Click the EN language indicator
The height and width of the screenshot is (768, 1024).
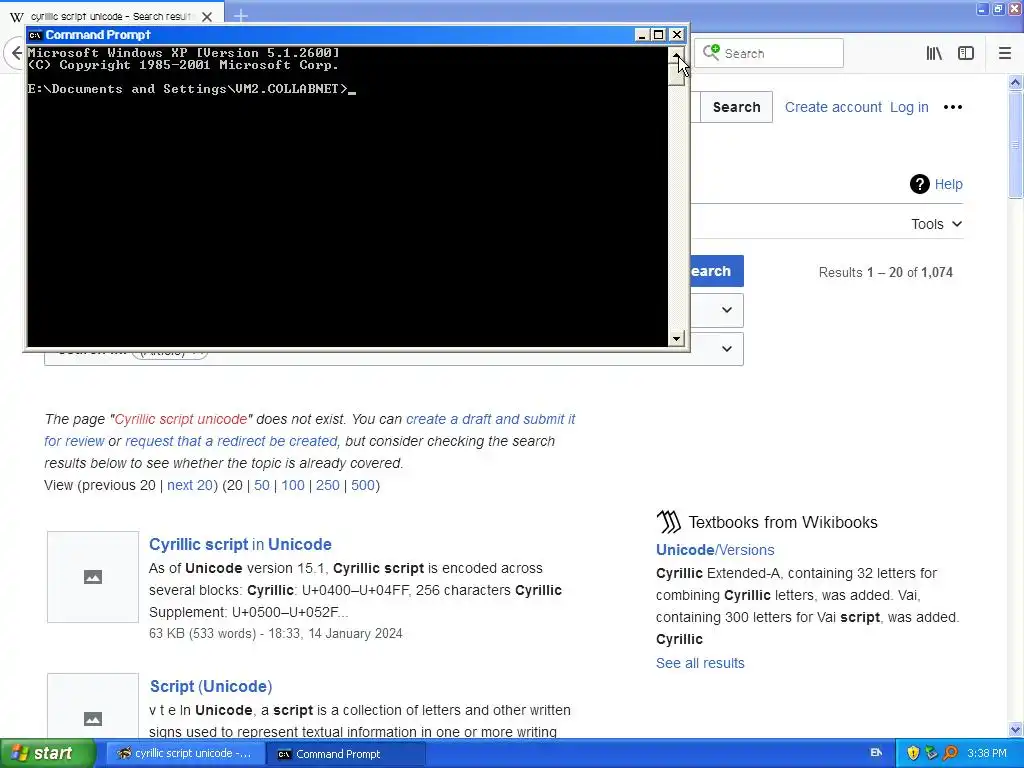876,753
